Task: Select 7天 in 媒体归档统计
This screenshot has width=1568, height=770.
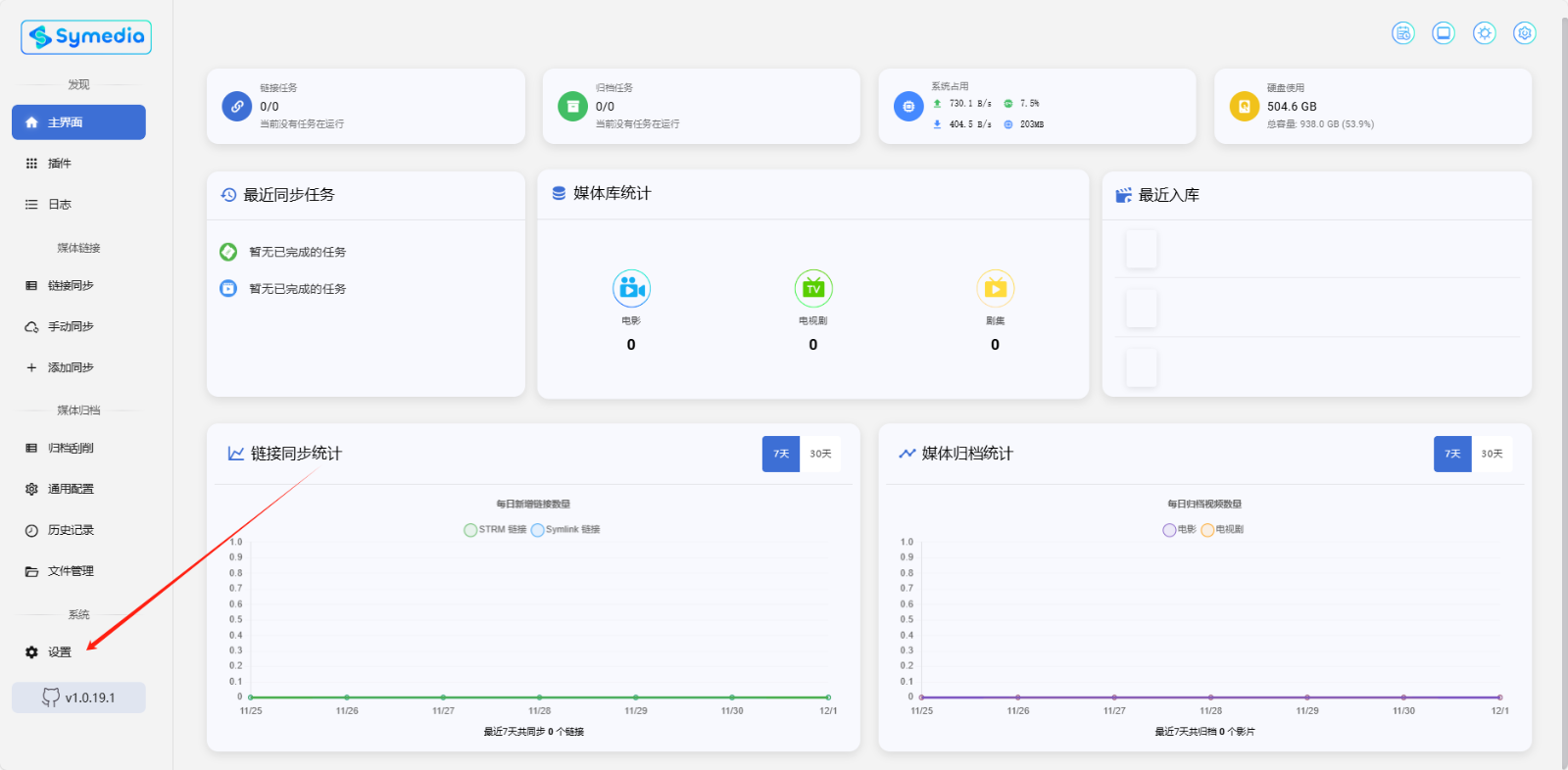Action: click(x=1452, y=454)
